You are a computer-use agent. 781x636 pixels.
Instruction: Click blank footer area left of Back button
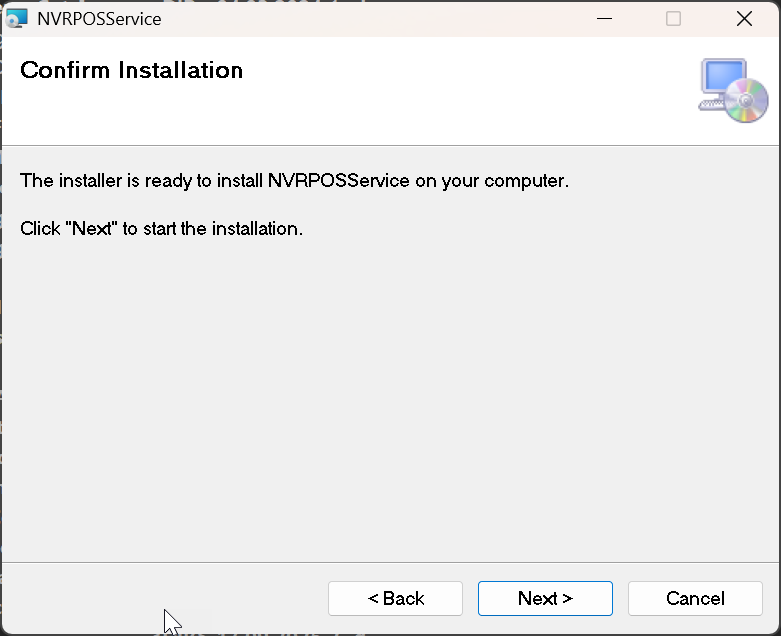[x=160, y=598]
